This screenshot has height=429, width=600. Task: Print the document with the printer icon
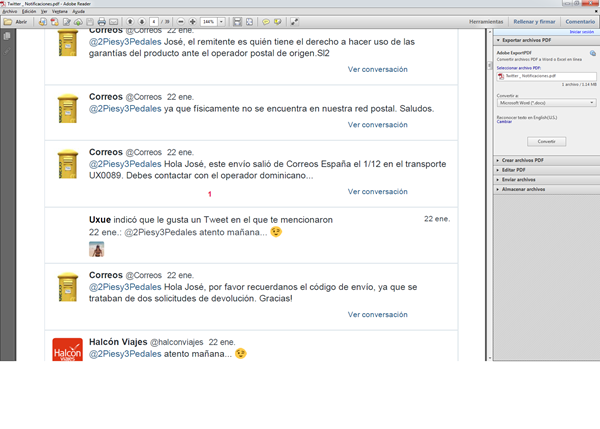click(101, 22)
